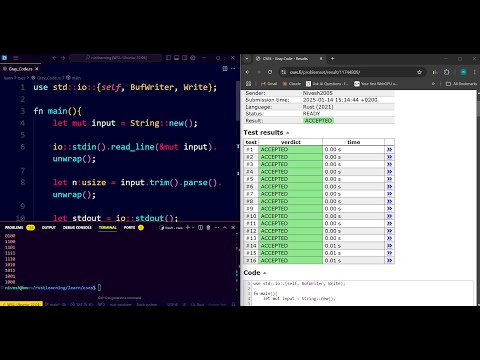Open a new Chrome tab
The image size is (480, 360).
click(x=332, y=59)
